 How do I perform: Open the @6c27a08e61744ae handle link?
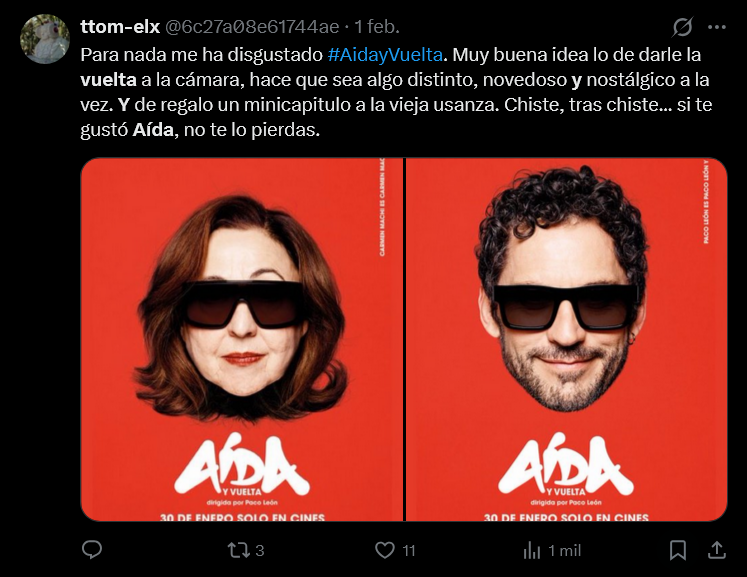click(252, 27)
